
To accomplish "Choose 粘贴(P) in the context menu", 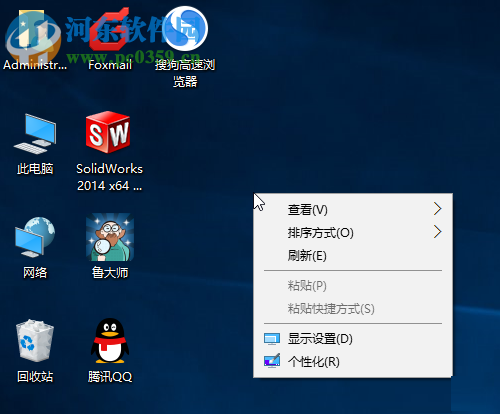I will 353,286.
